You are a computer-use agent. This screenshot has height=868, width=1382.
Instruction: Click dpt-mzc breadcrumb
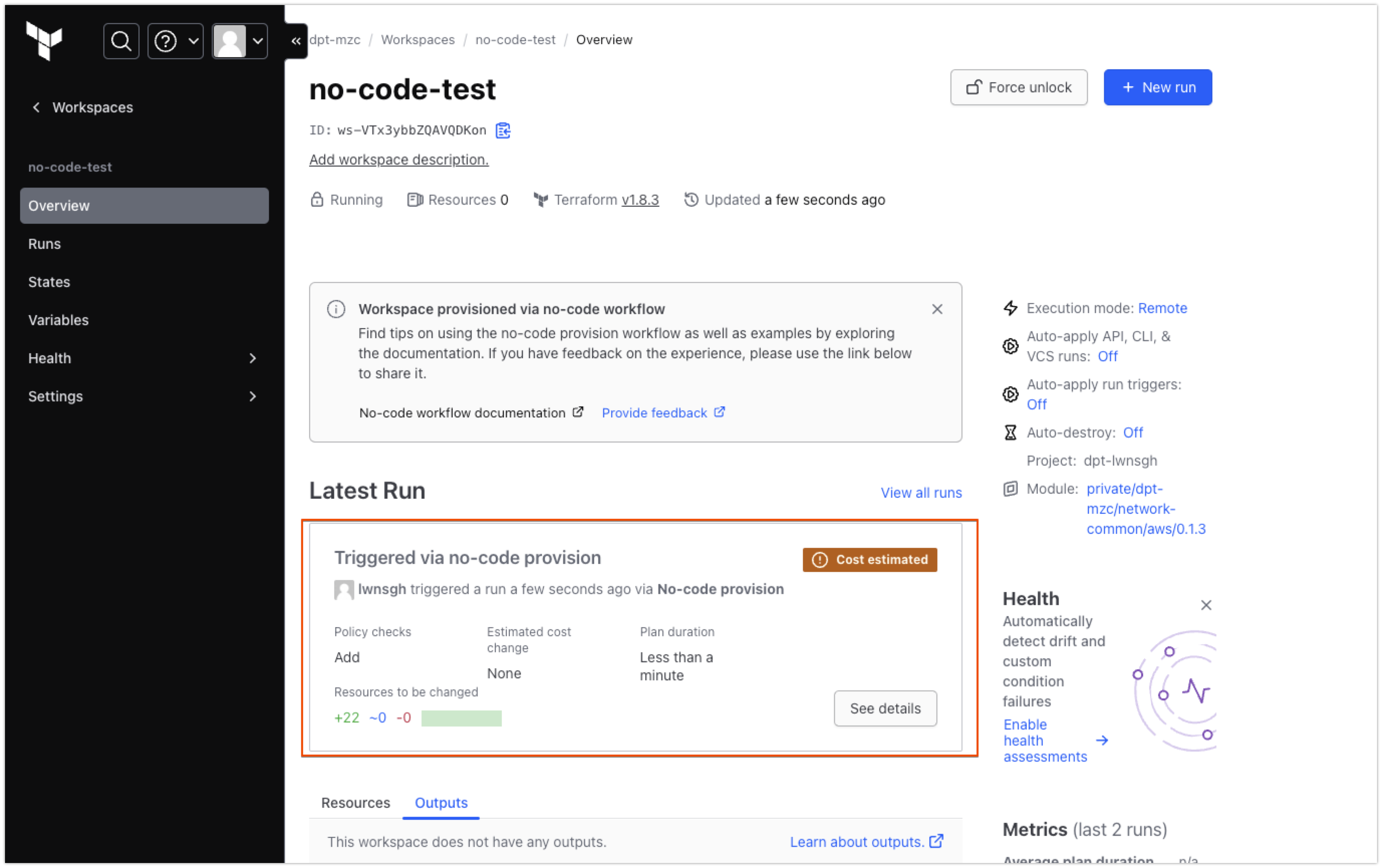coord(335,40)
